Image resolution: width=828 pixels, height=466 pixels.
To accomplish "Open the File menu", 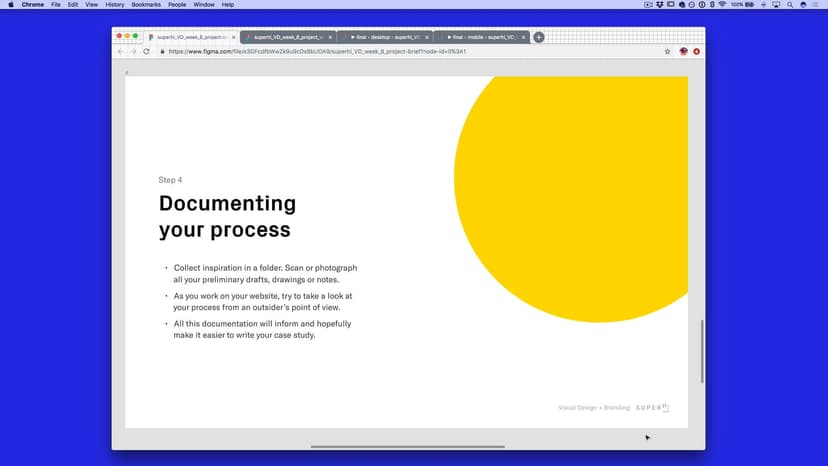I will coord(55,5).
